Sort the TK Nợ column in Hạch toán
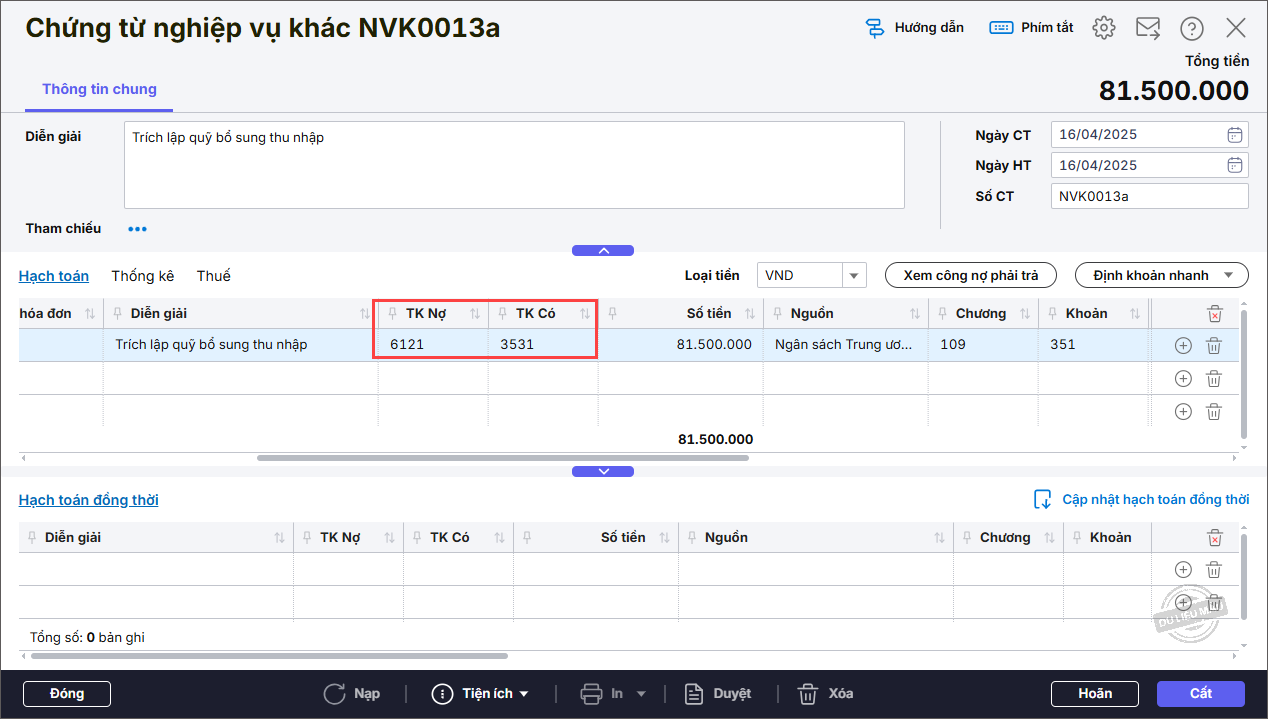Screen dimensions: 1268x719 coord(475,314)
